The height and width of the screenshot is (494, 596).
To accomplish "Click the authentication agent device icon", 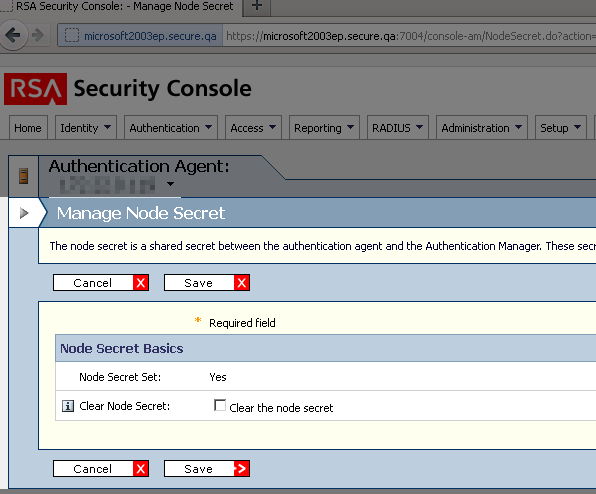I will (24, 176).
